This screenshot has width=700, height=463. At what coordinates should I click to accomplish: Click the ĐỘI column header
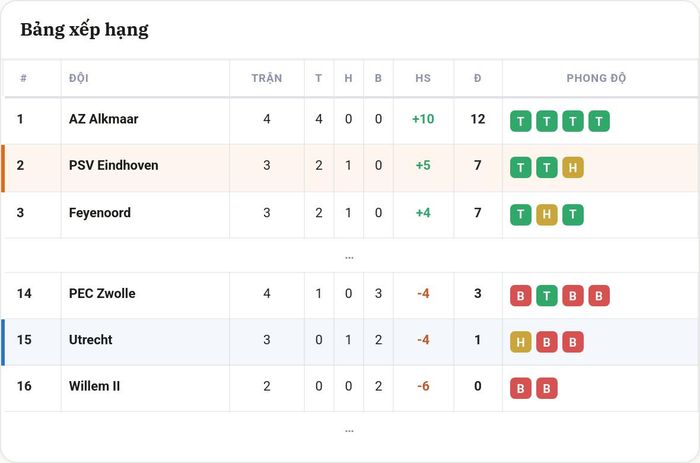coord(79,78)
